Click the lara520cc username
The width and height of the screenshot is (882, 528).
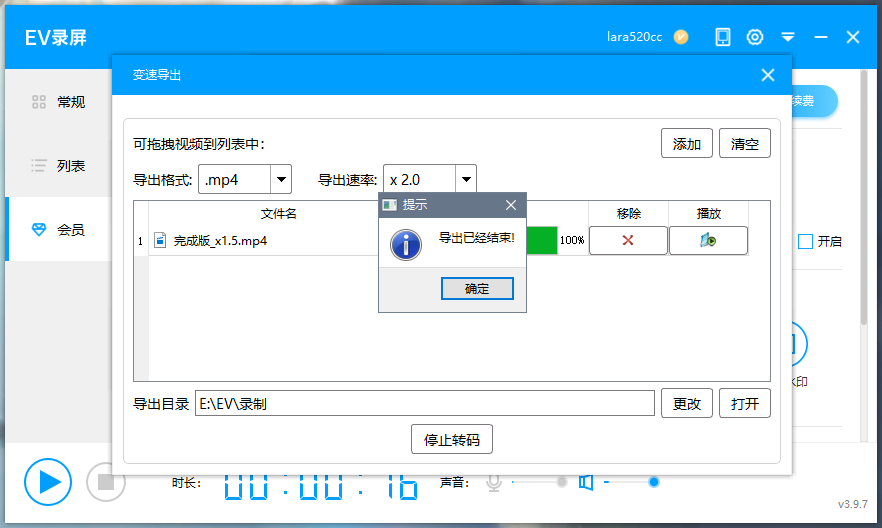(634, 37)
